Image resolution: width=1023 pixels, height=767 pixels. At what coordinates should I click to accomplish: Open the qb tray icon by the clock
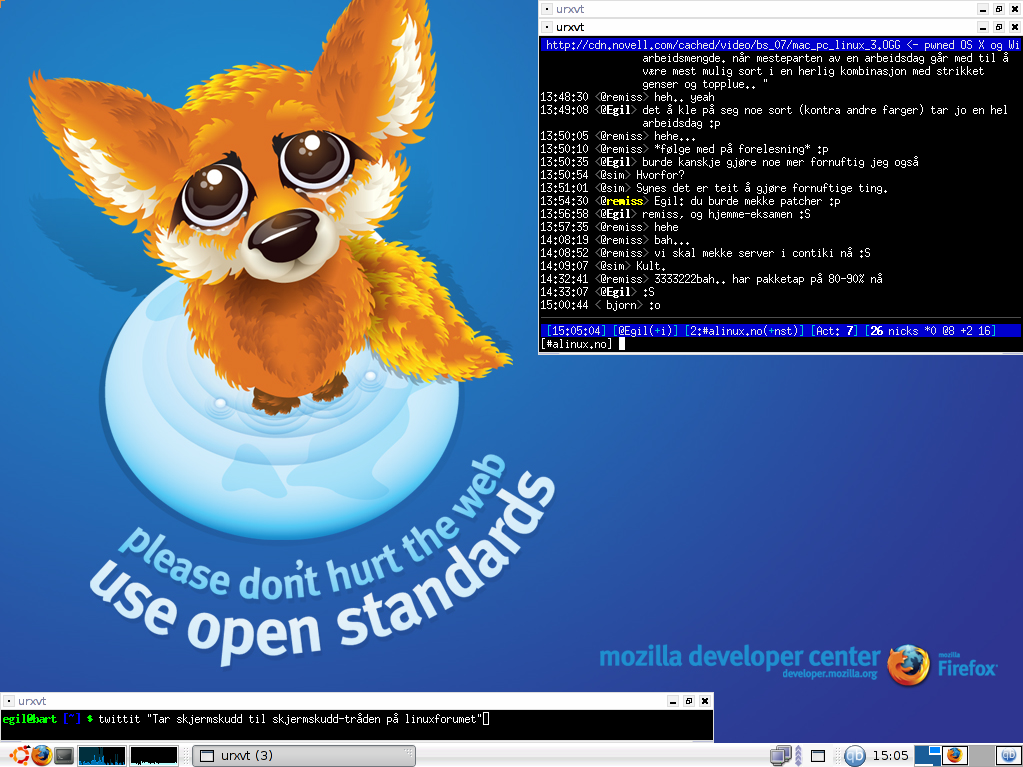pos(854,756)
